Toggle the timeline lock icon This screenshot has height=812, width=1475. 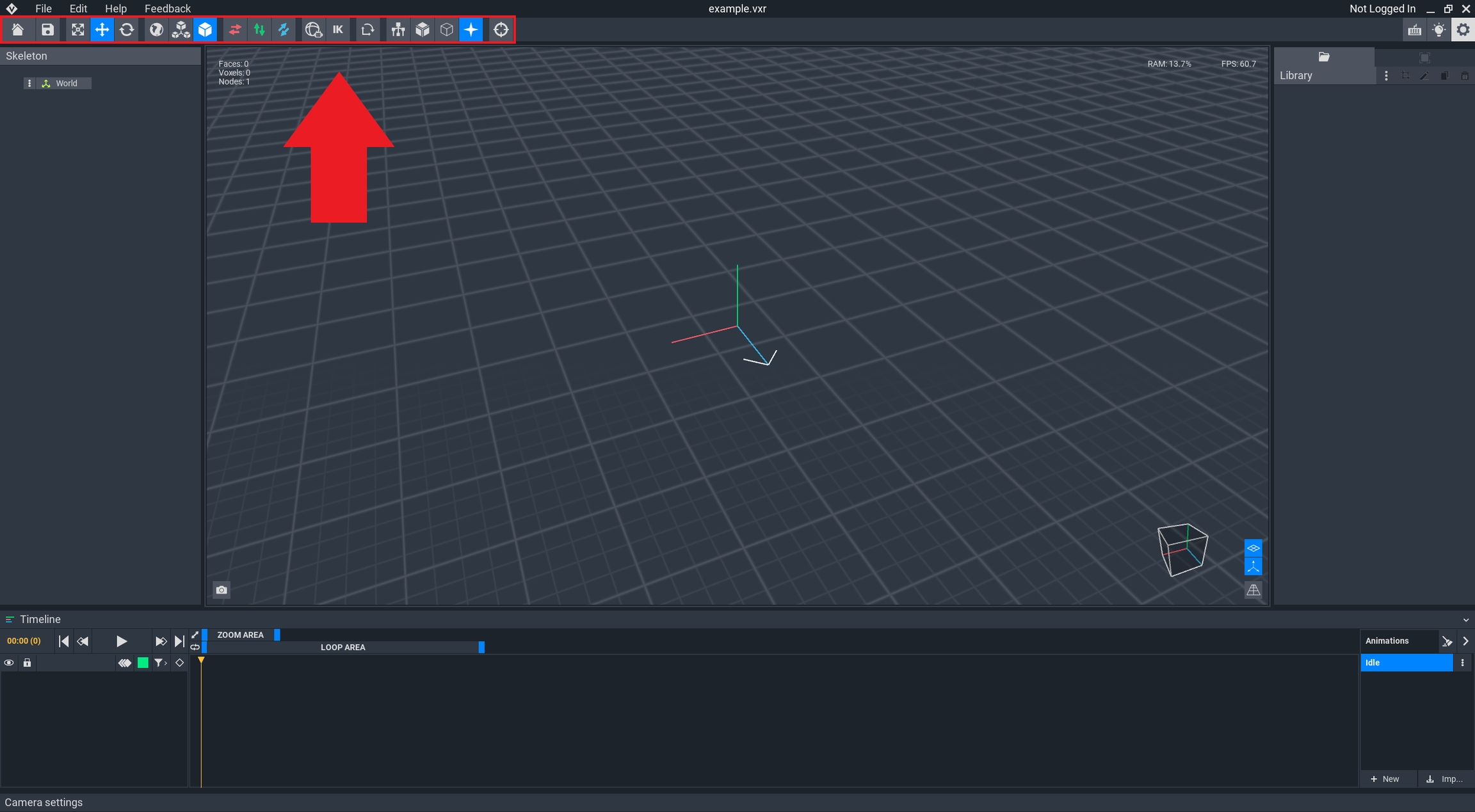[27, 663]
